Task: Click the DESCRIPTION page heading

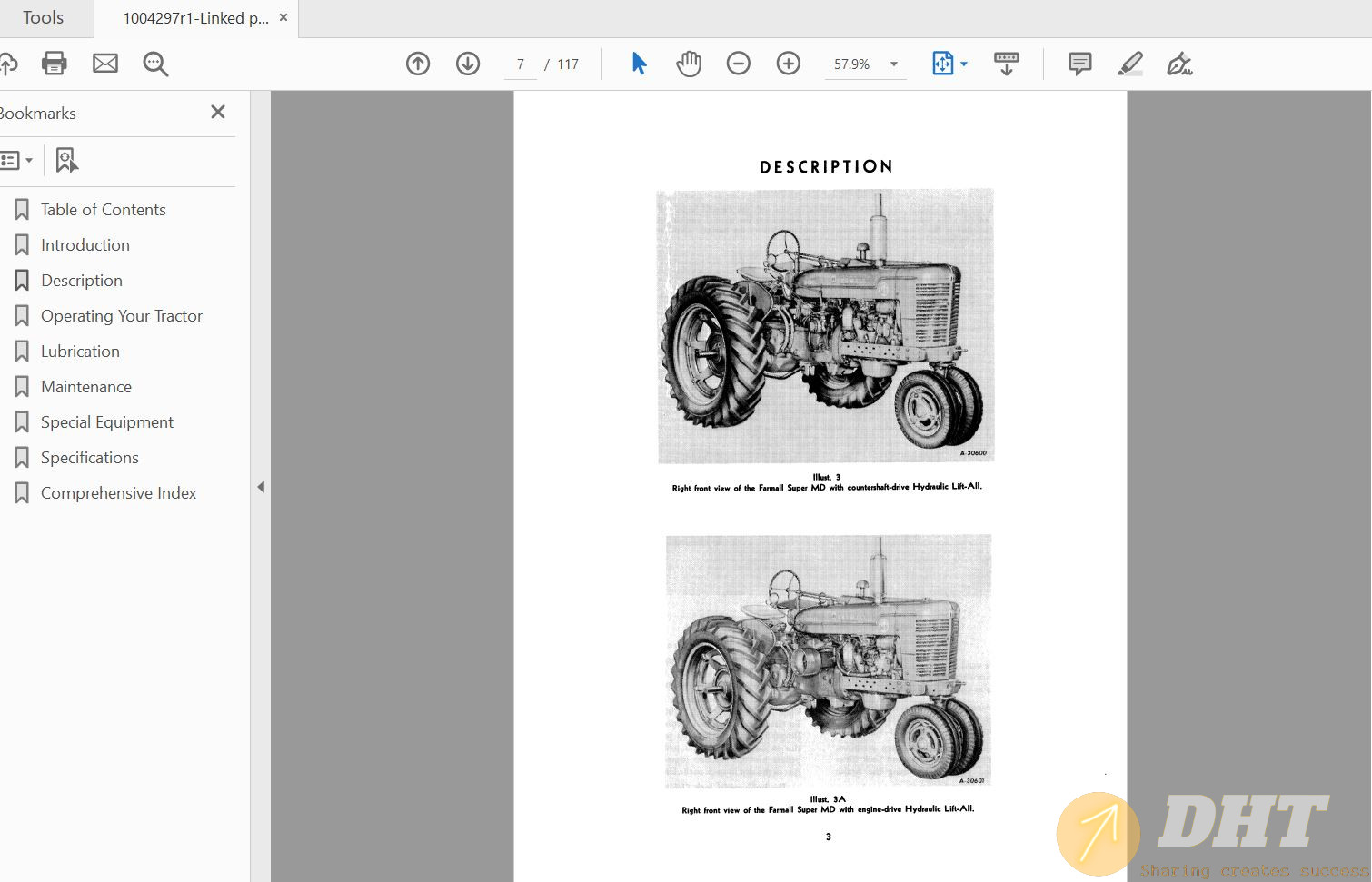Action: pyautogui.click(x=826, y=167)
